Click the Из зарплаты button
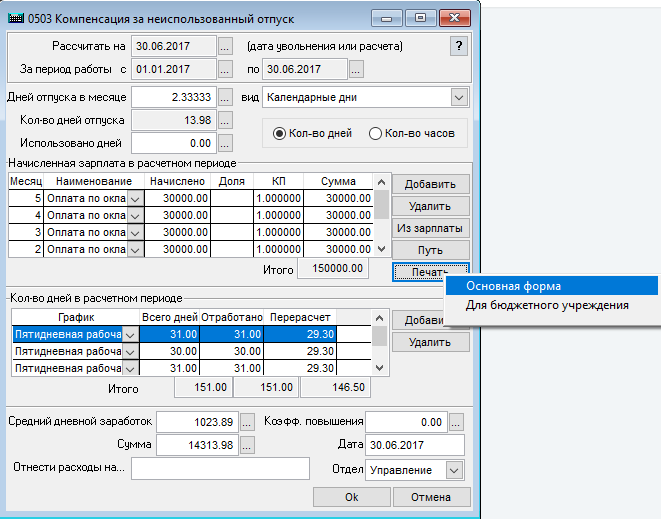 pos(430,229)
